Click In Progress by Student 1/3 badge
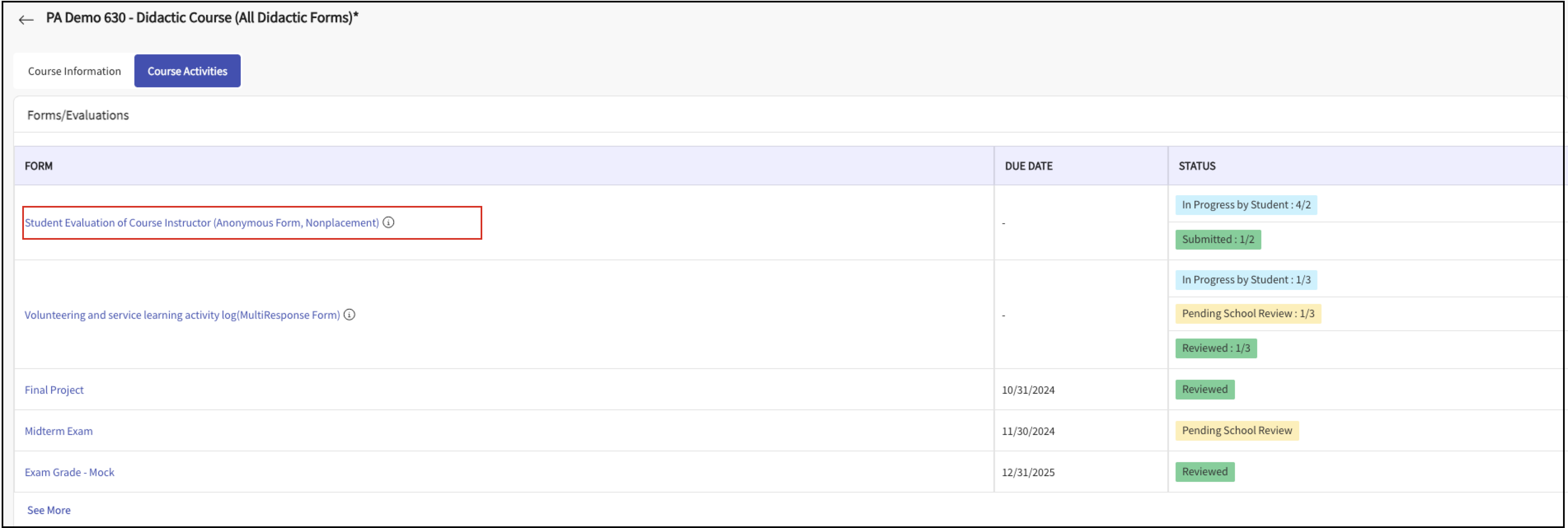This screenshot has width=1568, height=528. 1245,280
